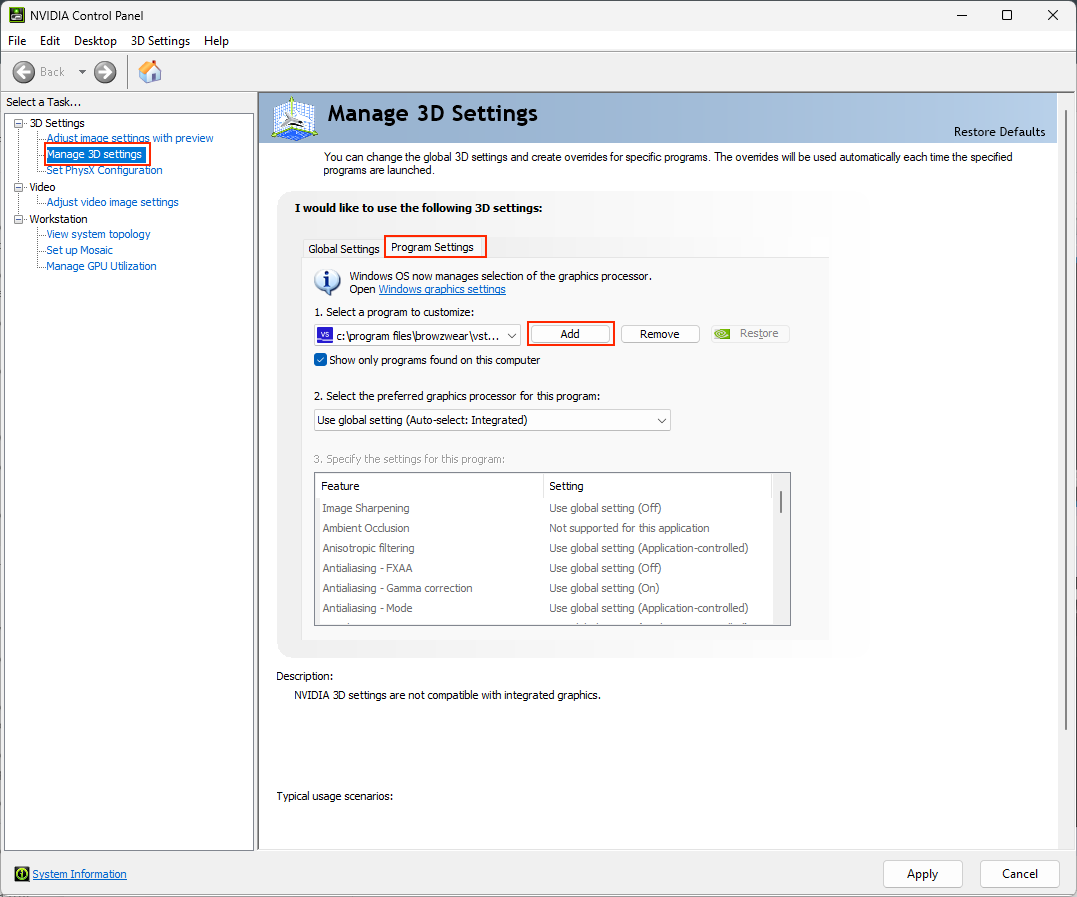This screenshot has width=1077, height=897.
Task: Open Adjust video image settings
Action: pos(113,202)
